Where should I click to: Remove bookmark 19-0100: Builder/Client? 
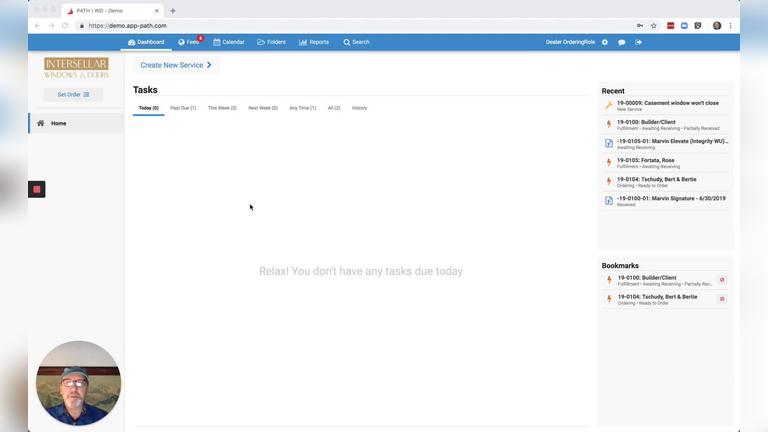[722, 280]
